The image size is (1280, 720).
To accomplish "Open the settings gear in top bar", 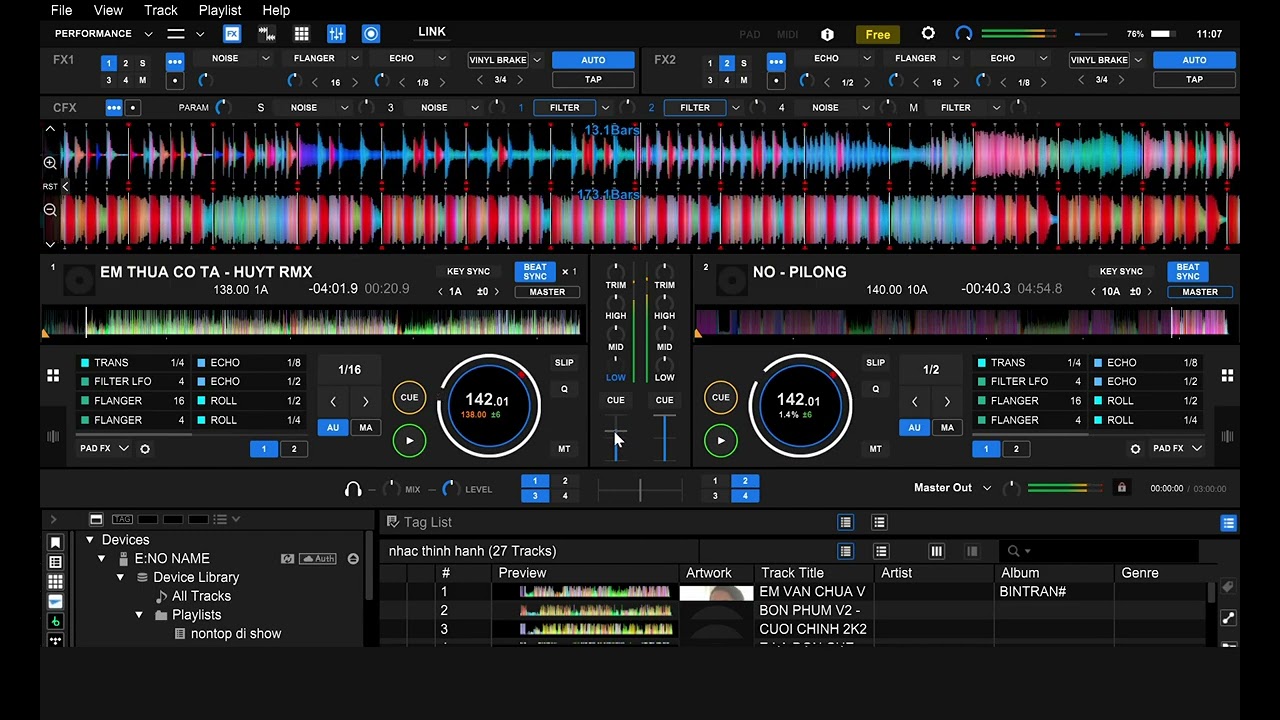I will [928, 34].
